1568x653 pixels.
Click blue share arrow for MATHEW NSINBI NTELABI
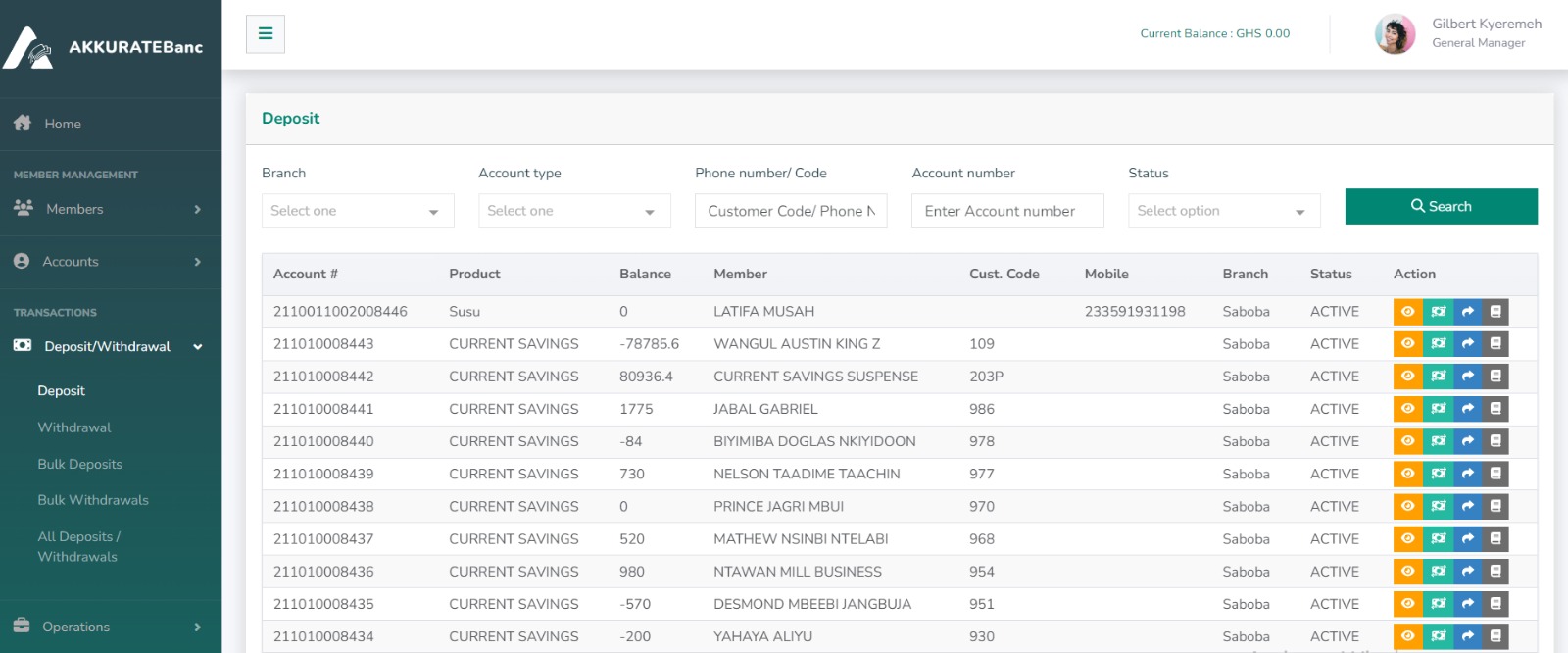click(1467, 539)
